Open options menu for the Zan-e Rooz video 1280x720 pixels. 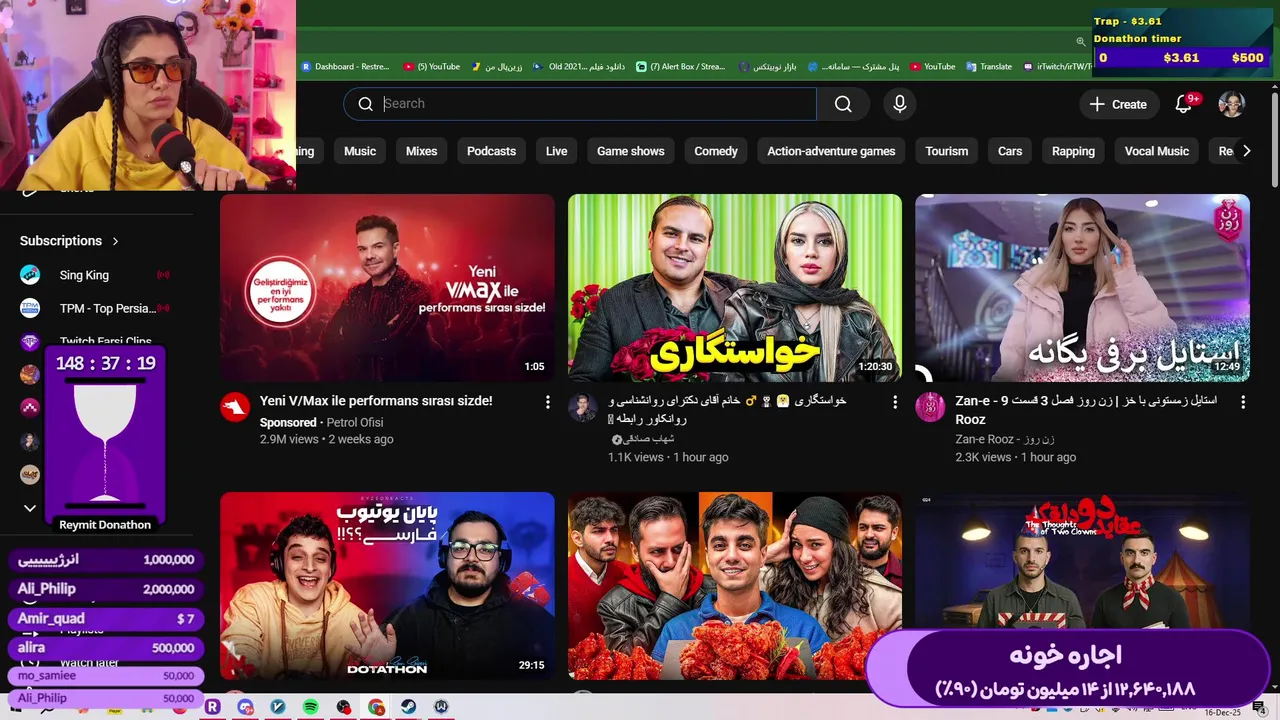pos(1243,402)
